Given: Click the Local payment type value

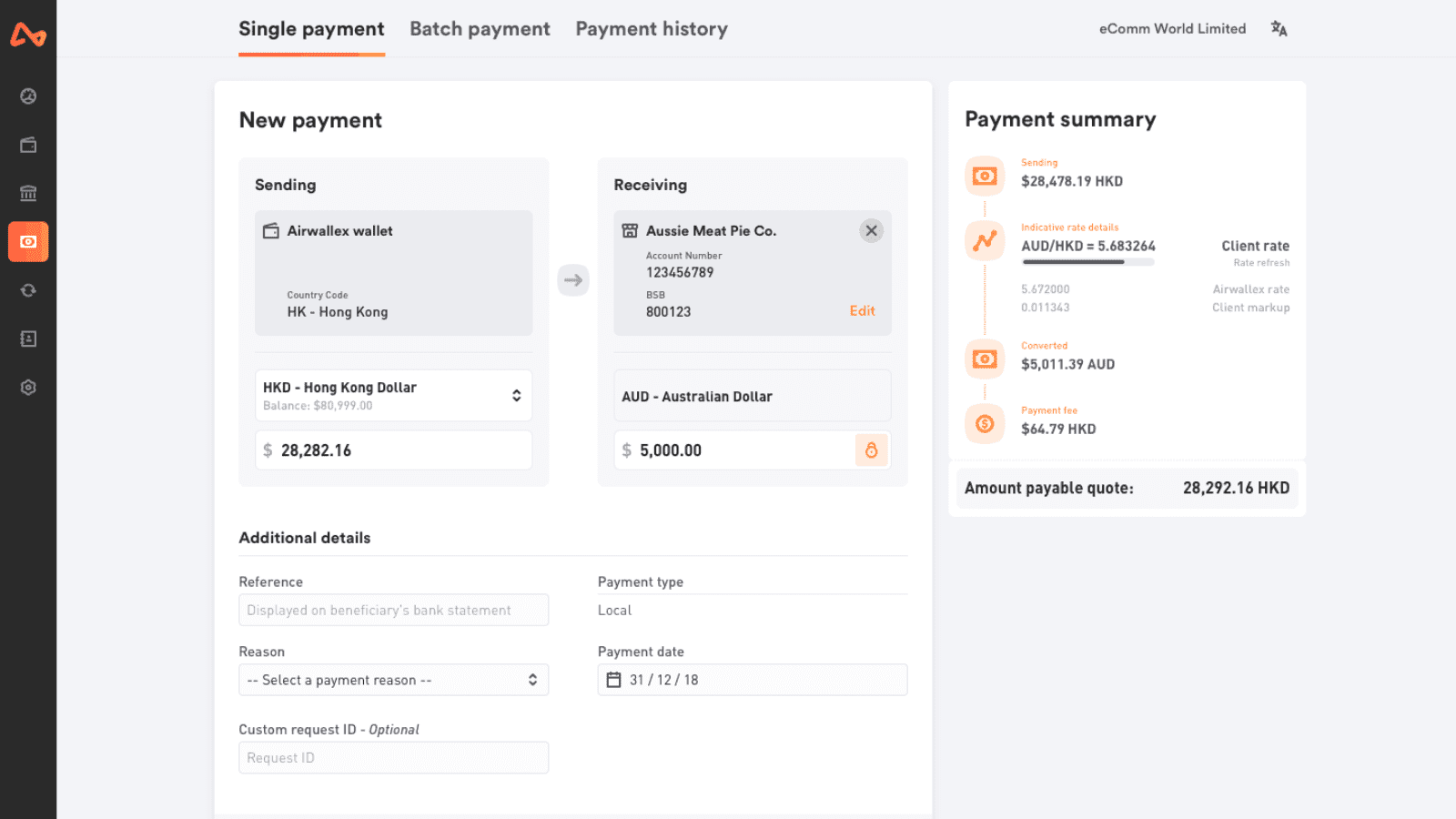Looking at the screenshot, I should [614, 610].
